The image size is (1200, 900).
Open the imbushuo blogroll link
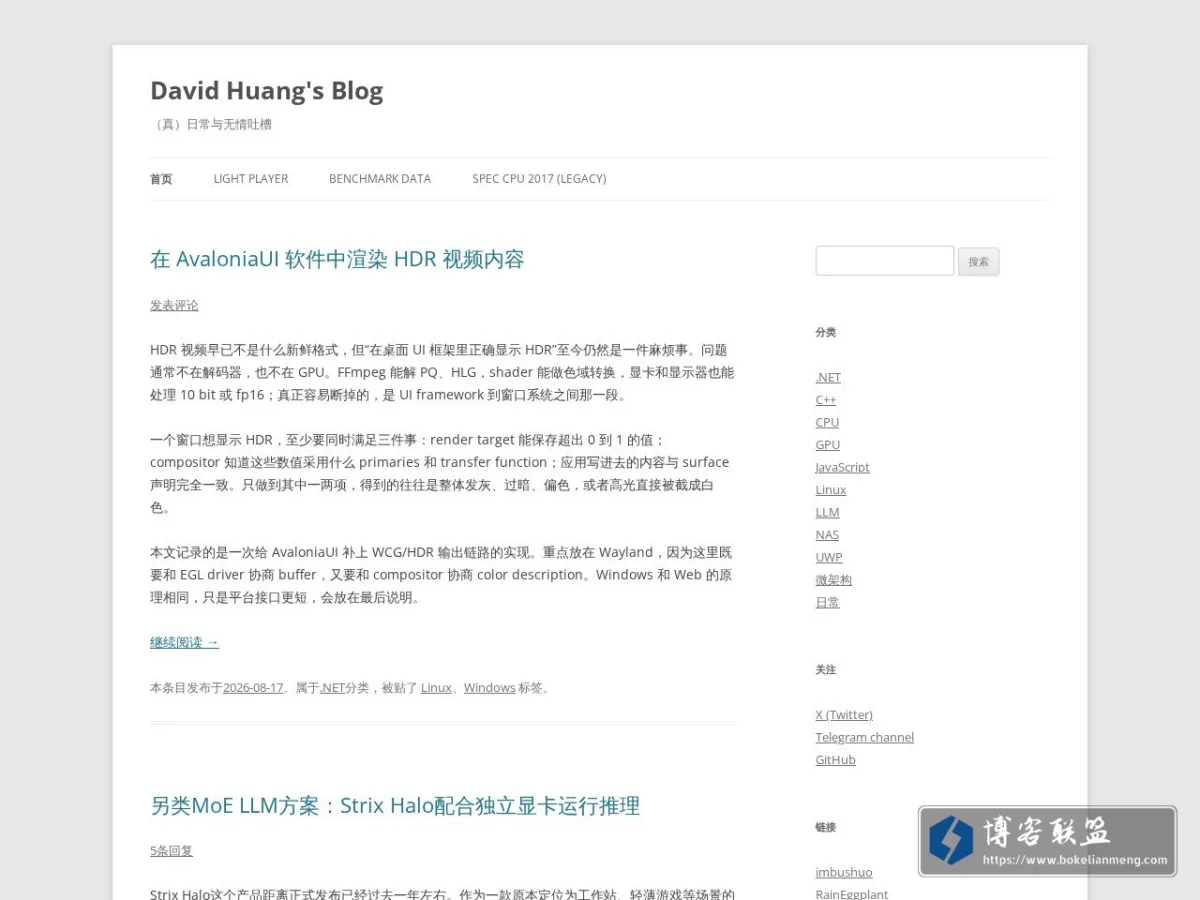point(844,872)
